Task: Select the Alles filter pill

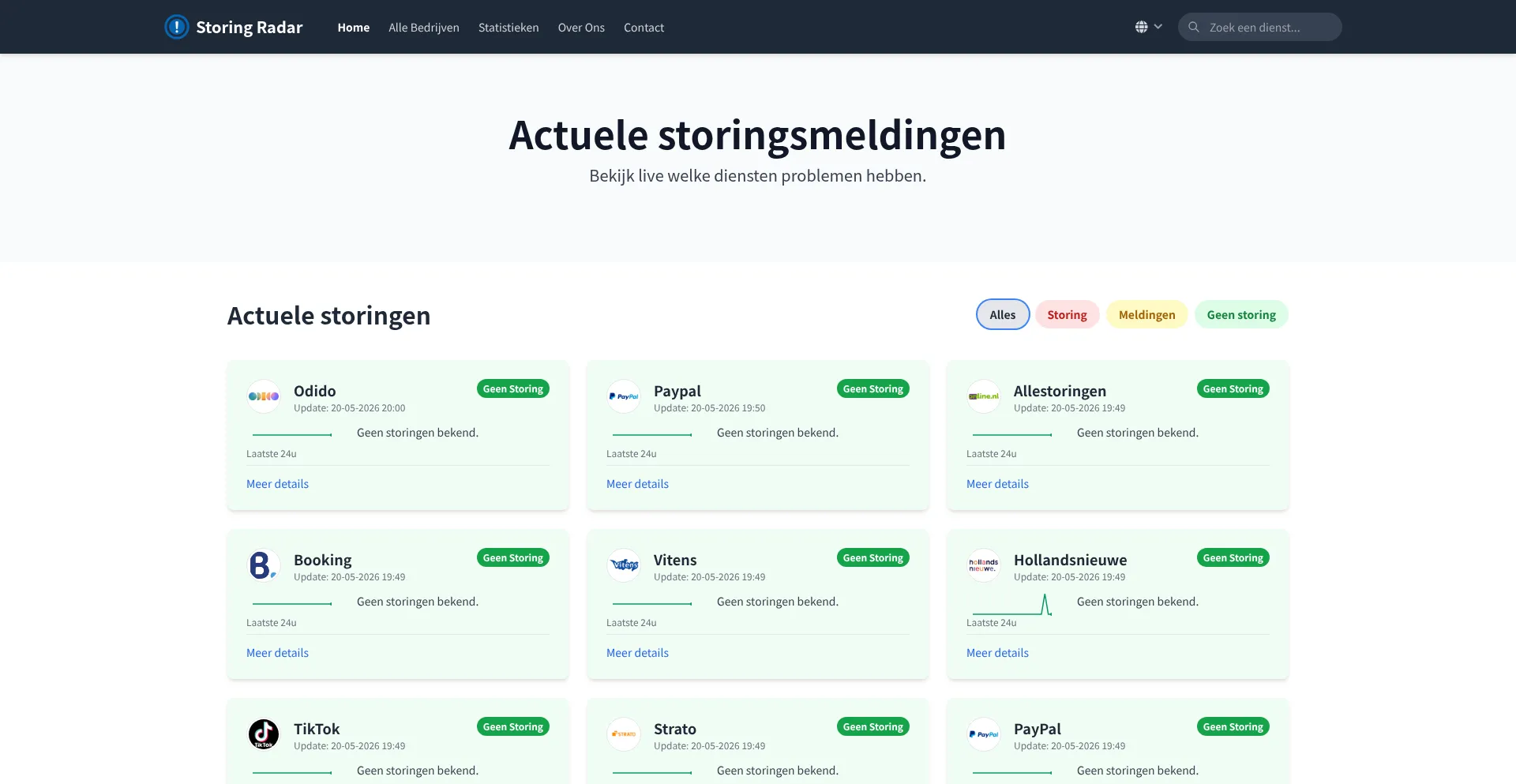Action: click(1003, 314)
